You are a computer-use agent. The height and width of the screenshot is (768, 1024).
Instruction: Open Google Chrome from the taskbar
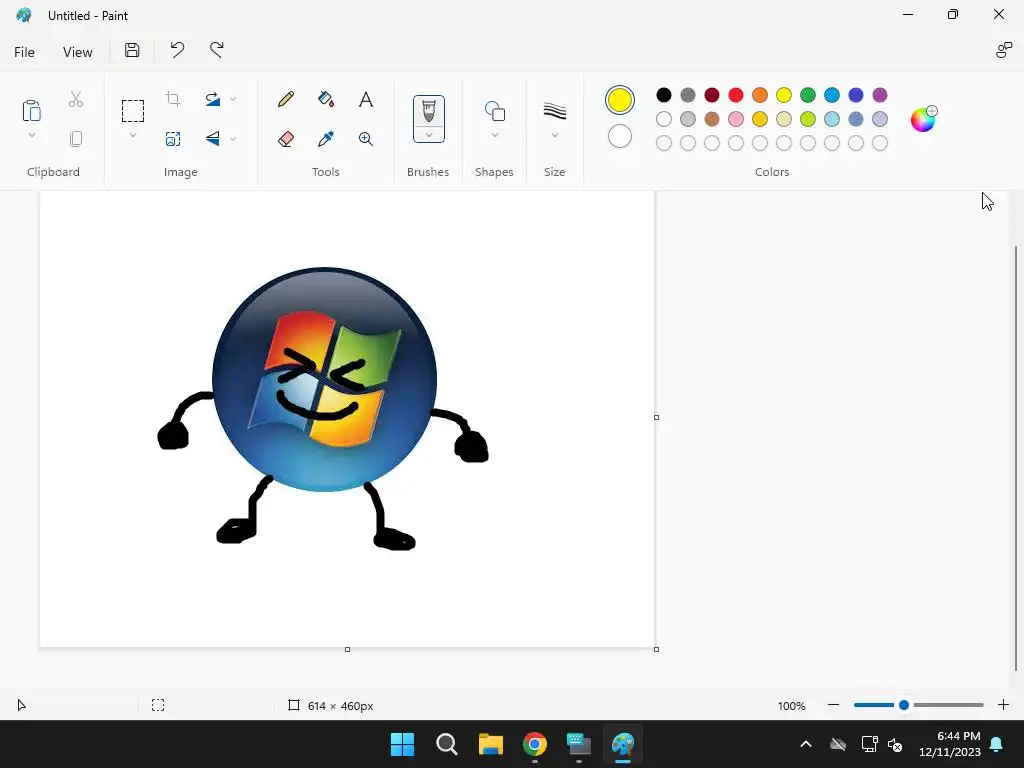click(x=535, y=744)
